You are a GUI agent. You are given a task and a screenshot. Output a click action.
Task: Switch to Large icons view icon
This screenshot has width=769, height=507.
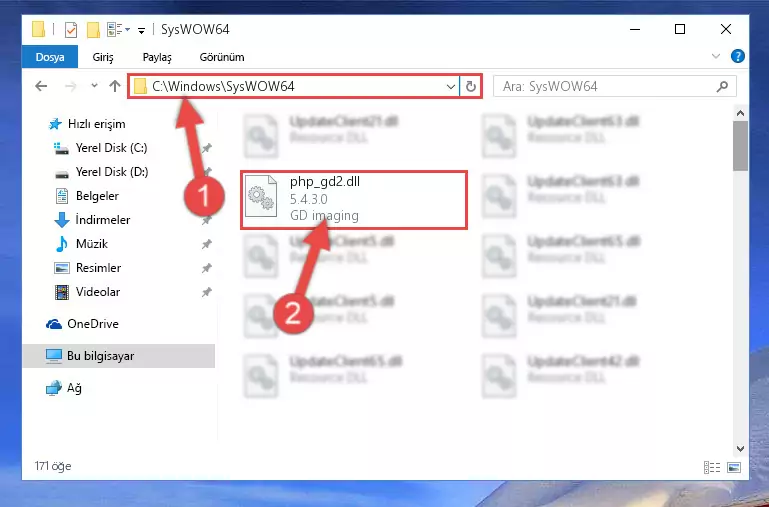734,467
